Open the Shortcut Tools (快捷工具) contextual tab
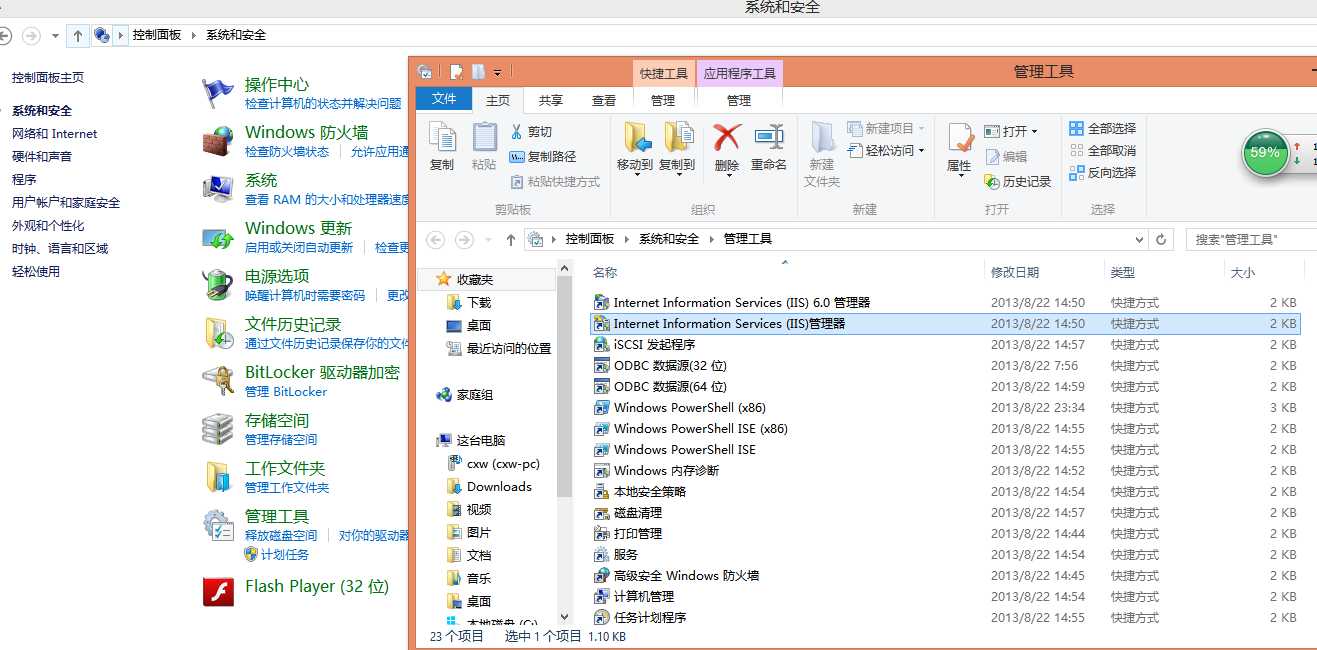The width and height of the screenshot is (1317, 650). tap(664, 74)
